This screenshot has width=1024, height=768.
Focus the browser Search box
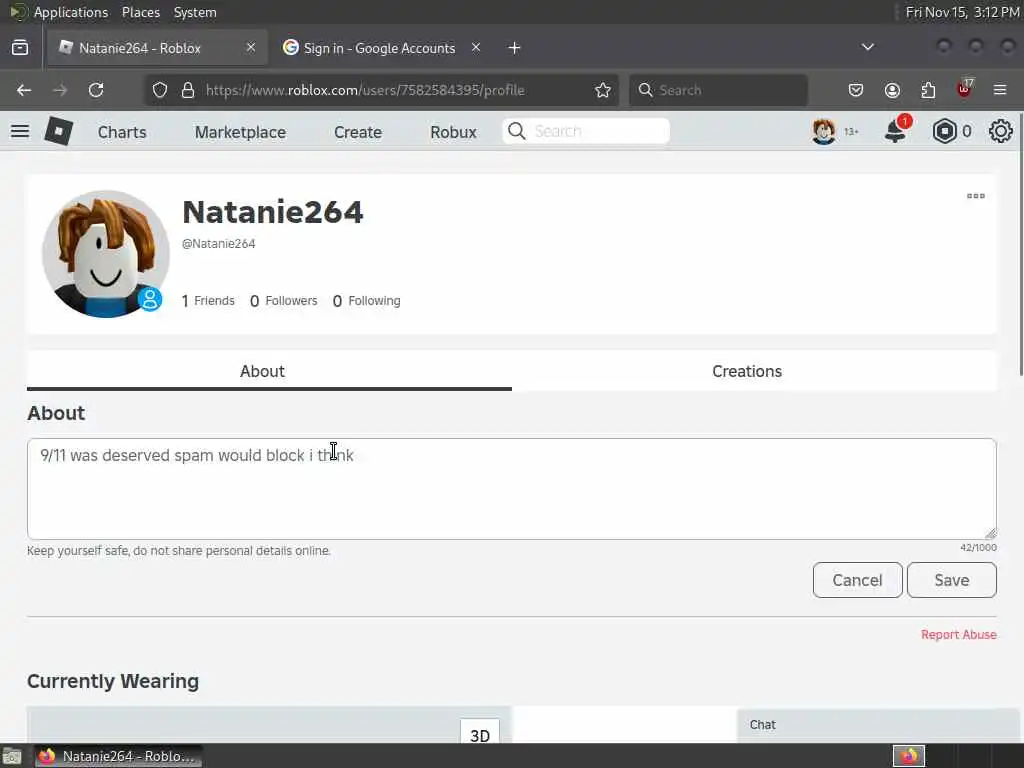click(718, 90)
